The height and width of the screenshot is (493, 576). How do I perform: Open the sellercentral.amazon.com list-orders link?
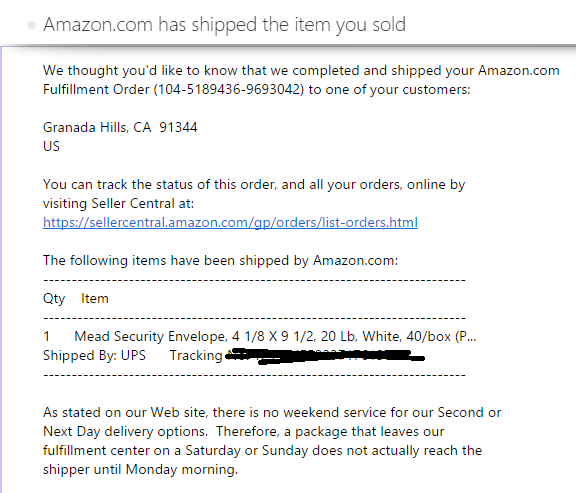pos(230,223)
